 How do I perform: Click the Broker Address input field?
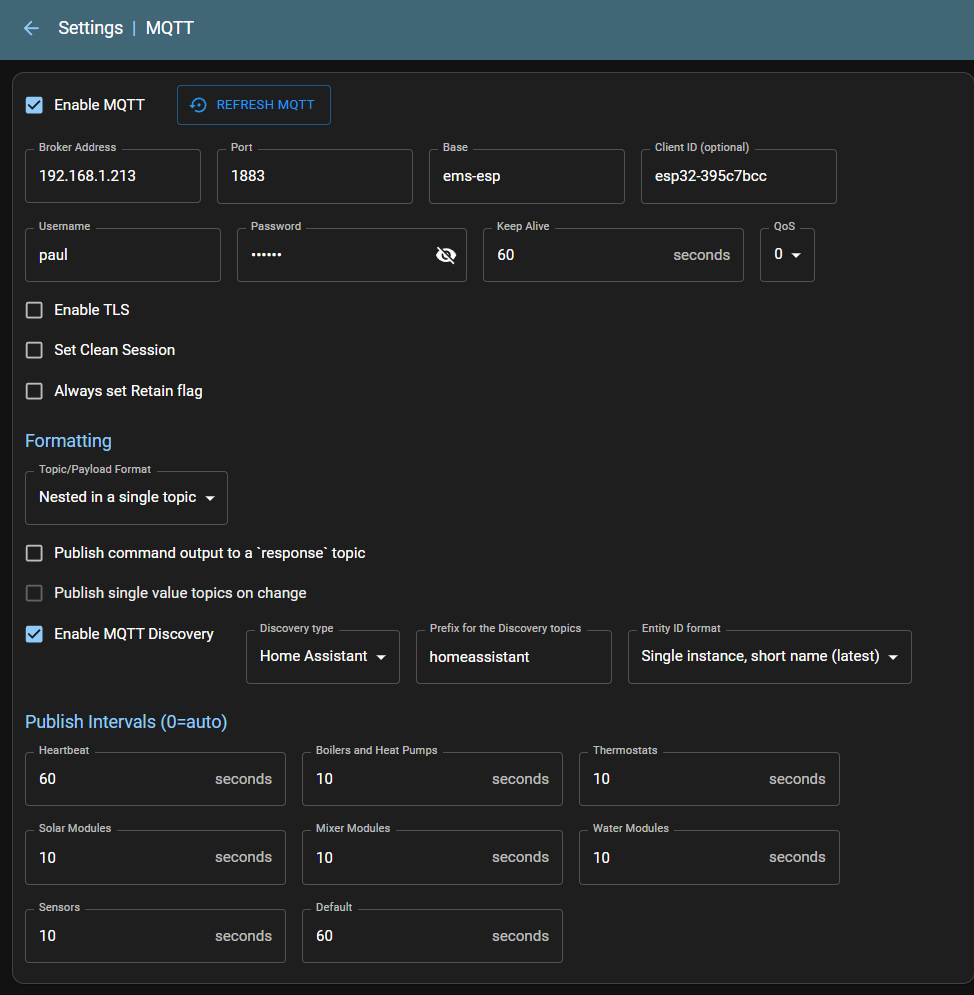(112, 176)
